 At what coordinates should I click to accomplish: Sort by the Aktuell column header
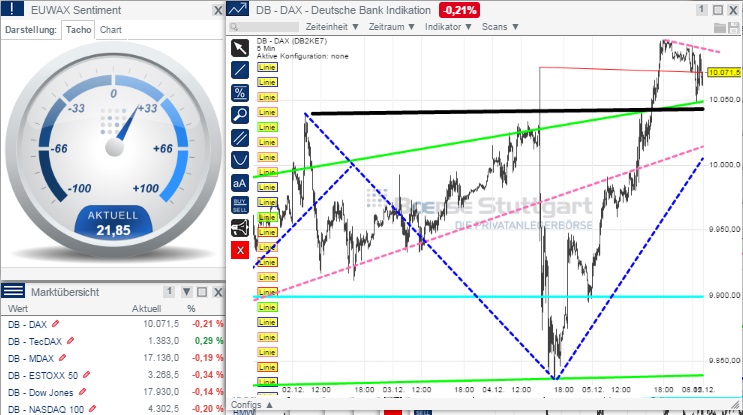click(x=146, y=308)
